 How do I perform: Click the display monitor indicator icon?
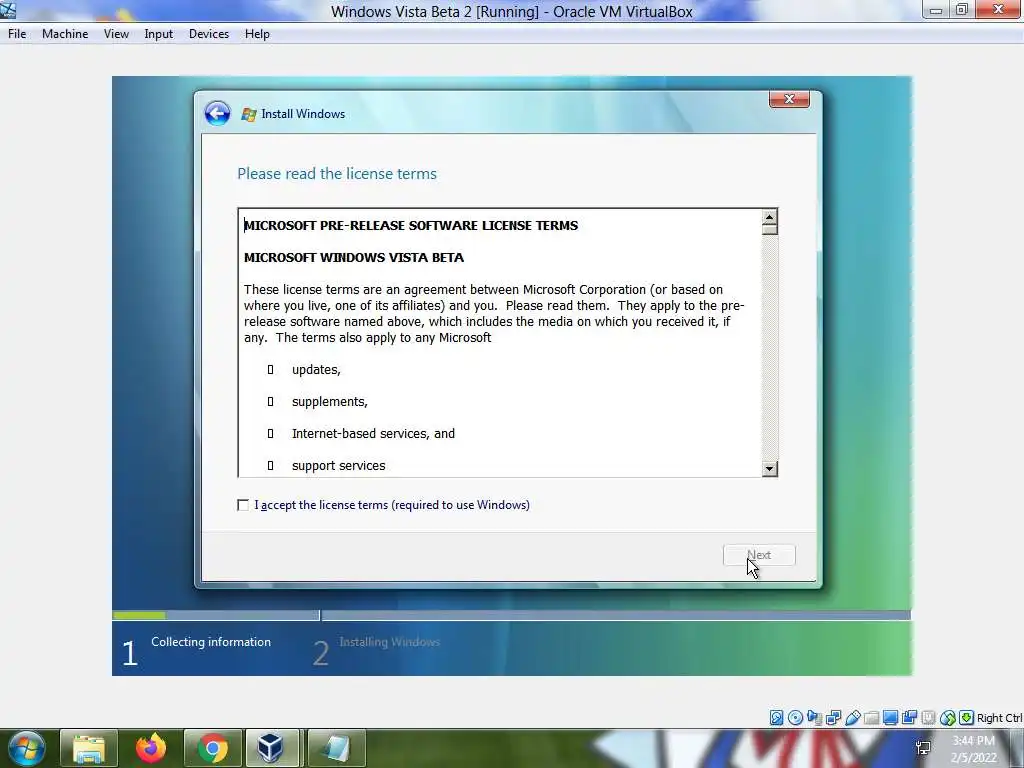point(890,718)
